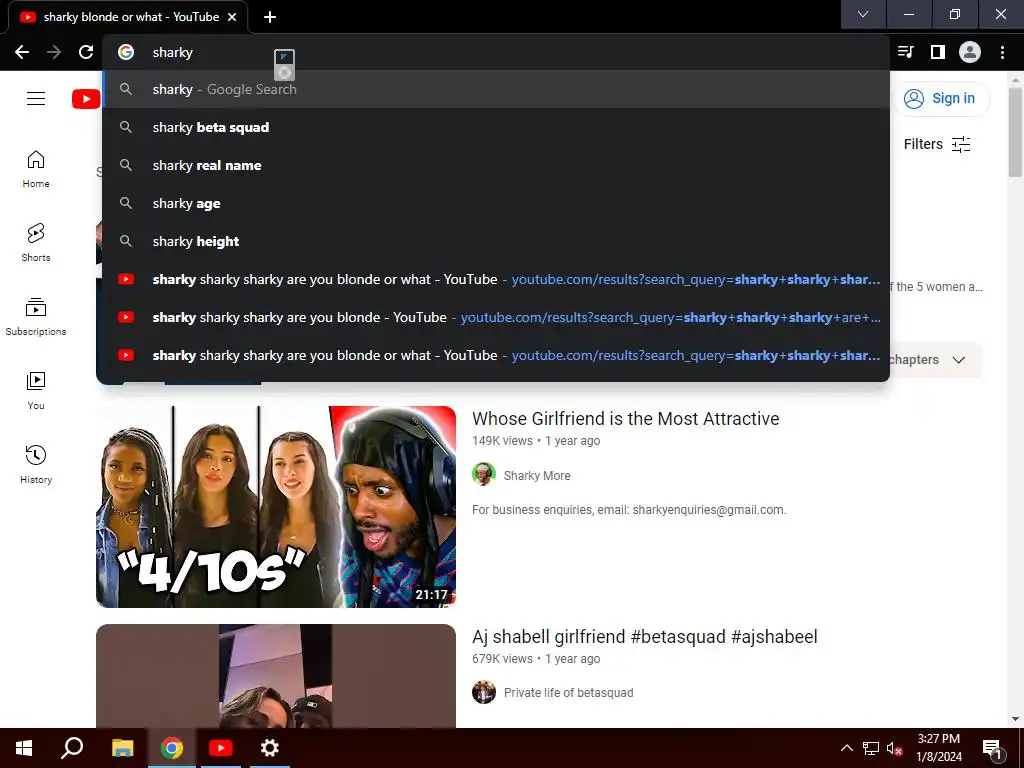1024x768 pixels.
Task: Open the YouTube hamburger guide menu
Action: [36, 99]
